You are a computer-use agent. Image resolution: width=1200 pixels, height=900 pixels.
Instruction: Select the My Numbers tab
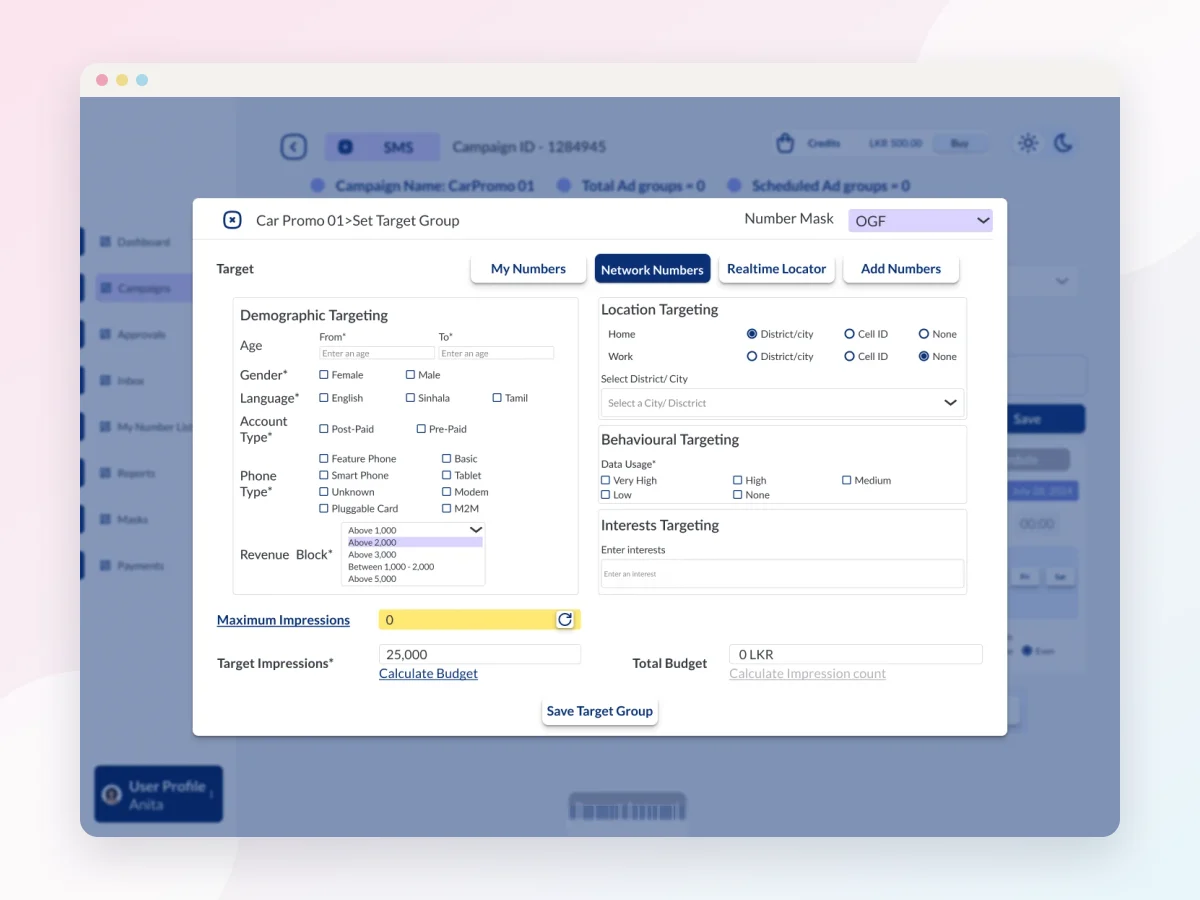click(x=528, y=269)
